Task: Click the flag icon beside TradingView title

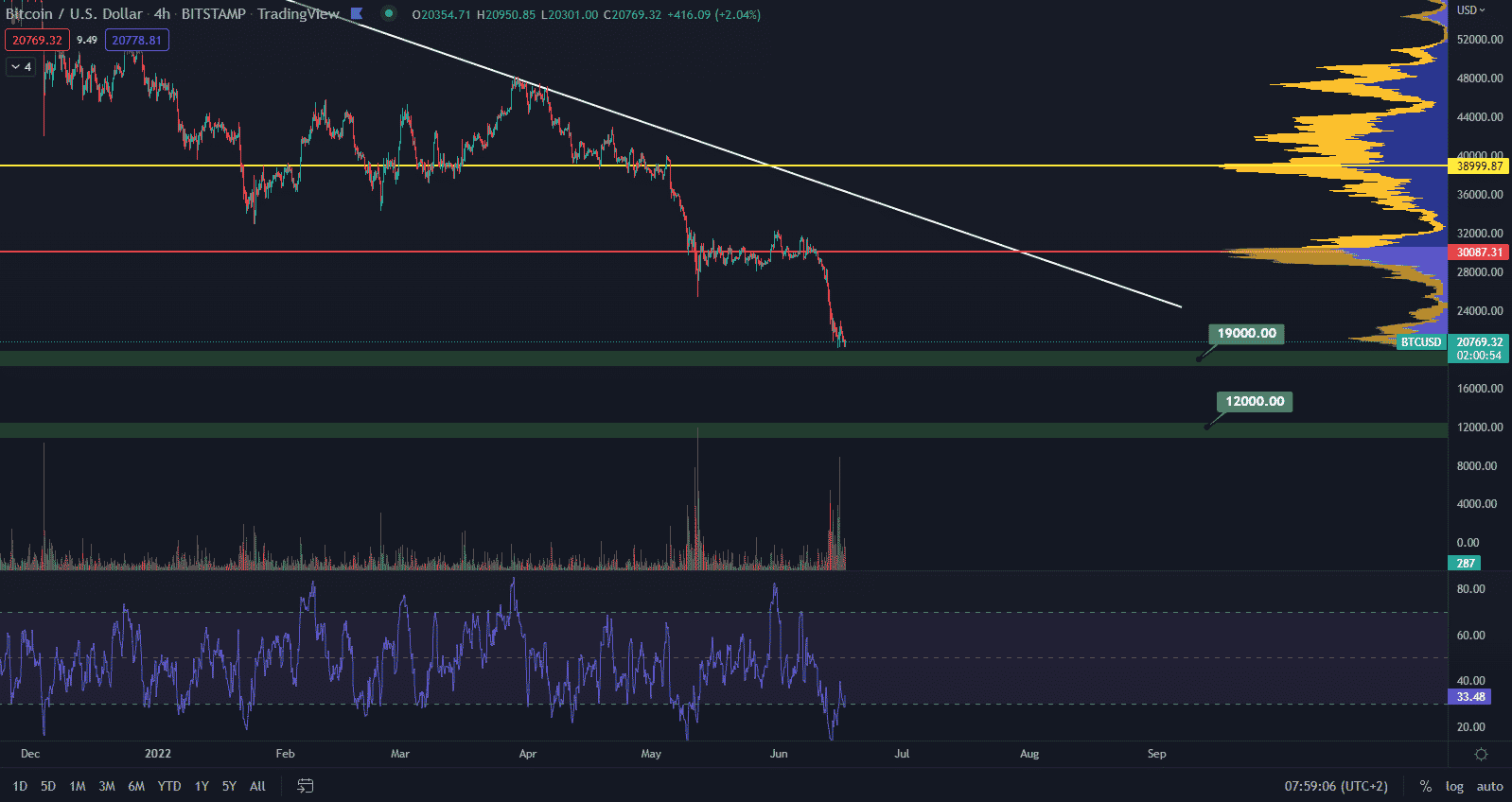Action: [x=357, y=14]
